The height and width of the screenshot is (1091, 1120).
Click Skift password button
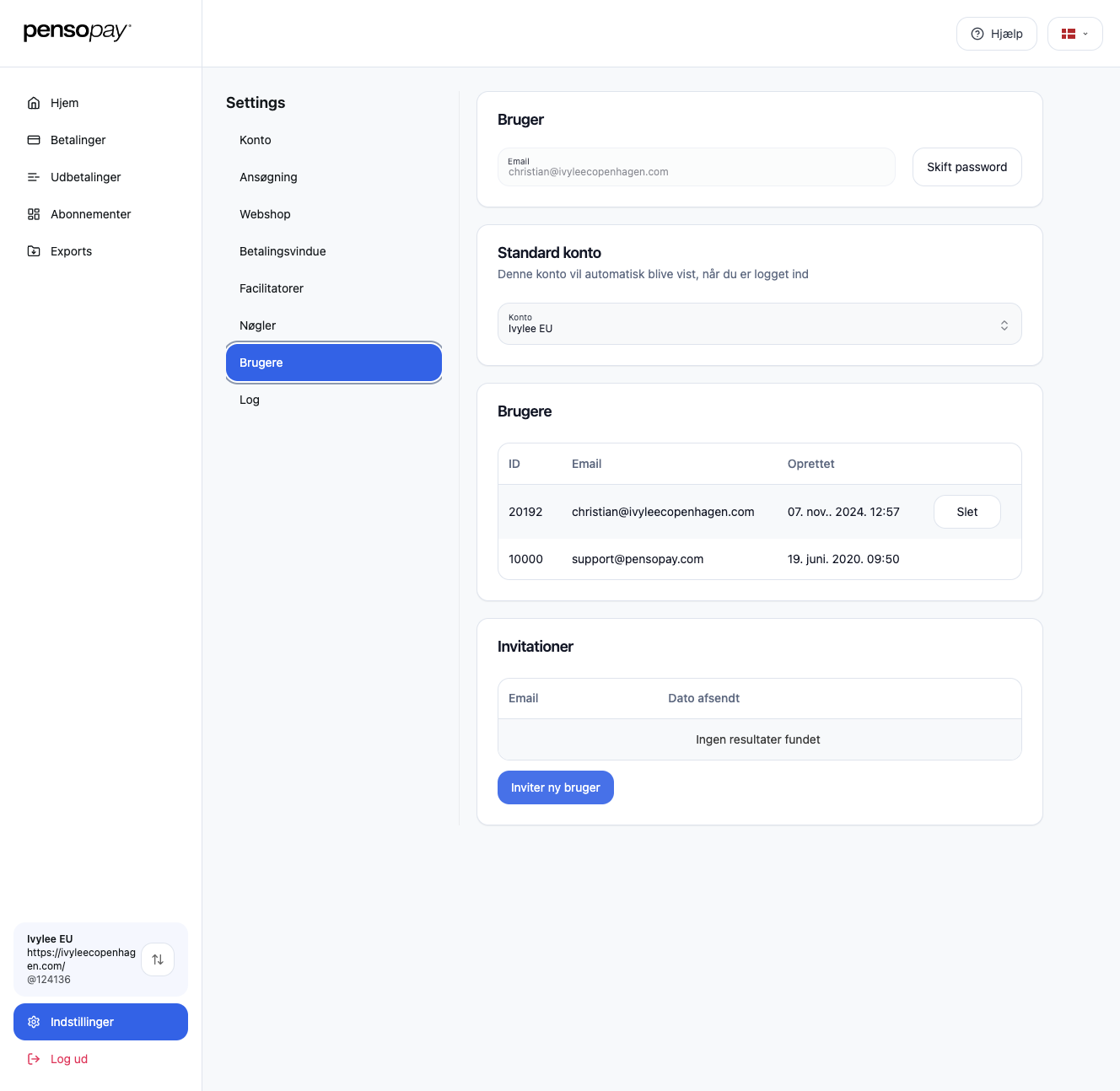pyautogui.click(x=967, y=167)
